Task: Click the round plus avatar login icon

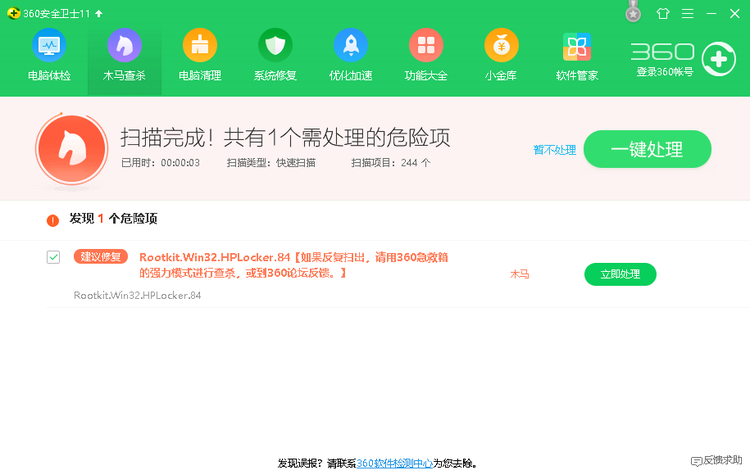Action: pyautogui.click(x=718, y=59)
